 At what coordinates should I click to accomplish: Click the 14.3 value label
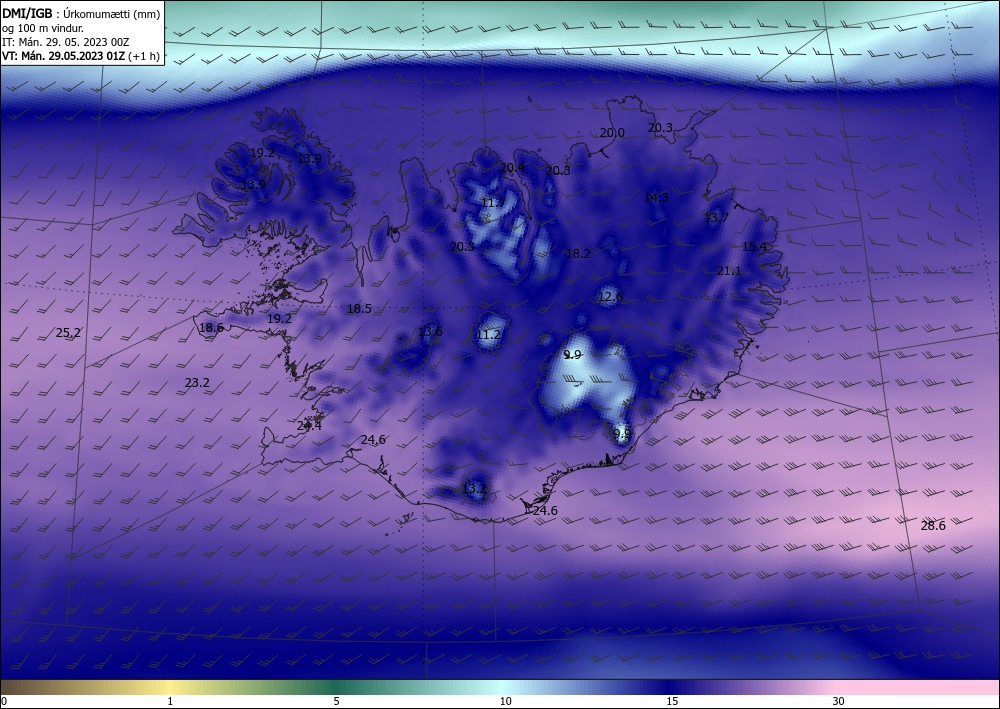pos(656,198)
